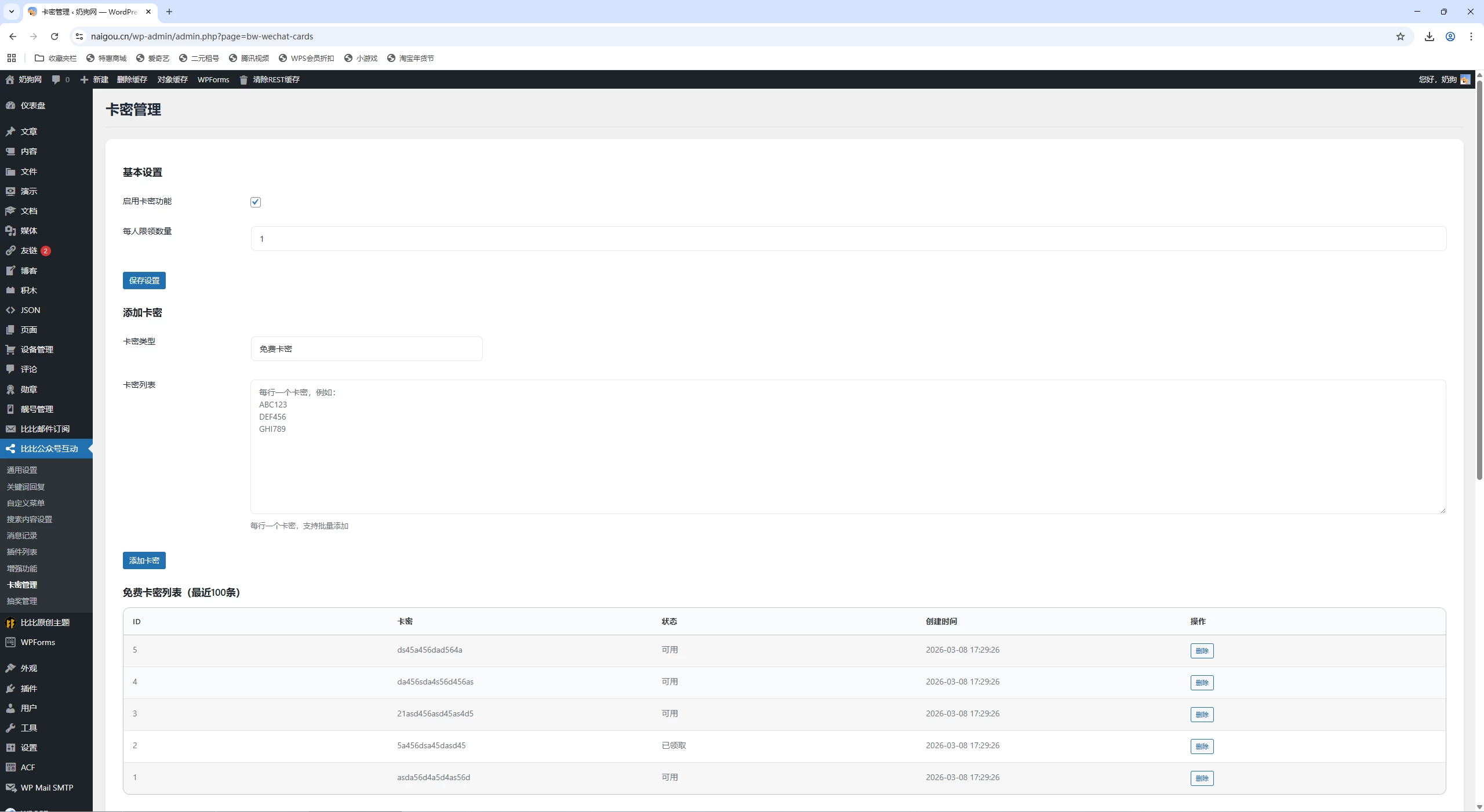The width and height of the screenshot is (1484, 812).
Task: Select the 抽奖管理 submenu item
Action: pyautogui.click(x=22, y=601)
